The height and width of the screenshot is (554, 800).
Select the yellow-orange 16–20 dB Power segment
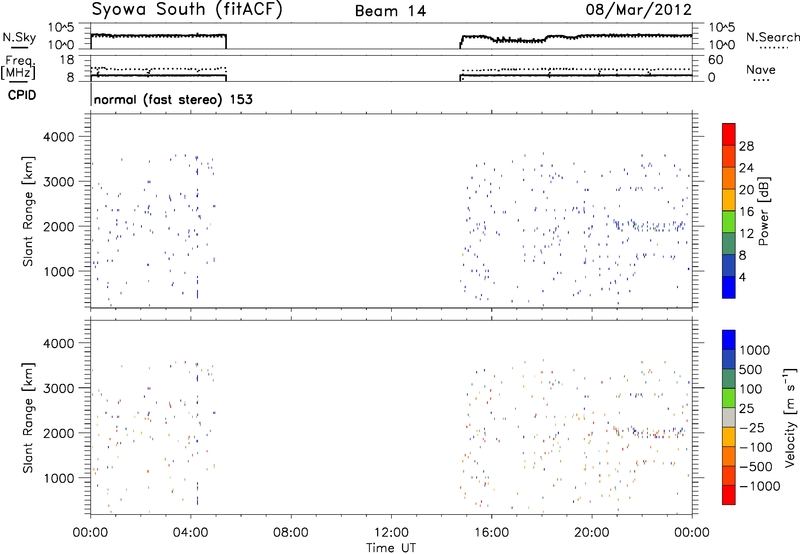click(729, 200)
